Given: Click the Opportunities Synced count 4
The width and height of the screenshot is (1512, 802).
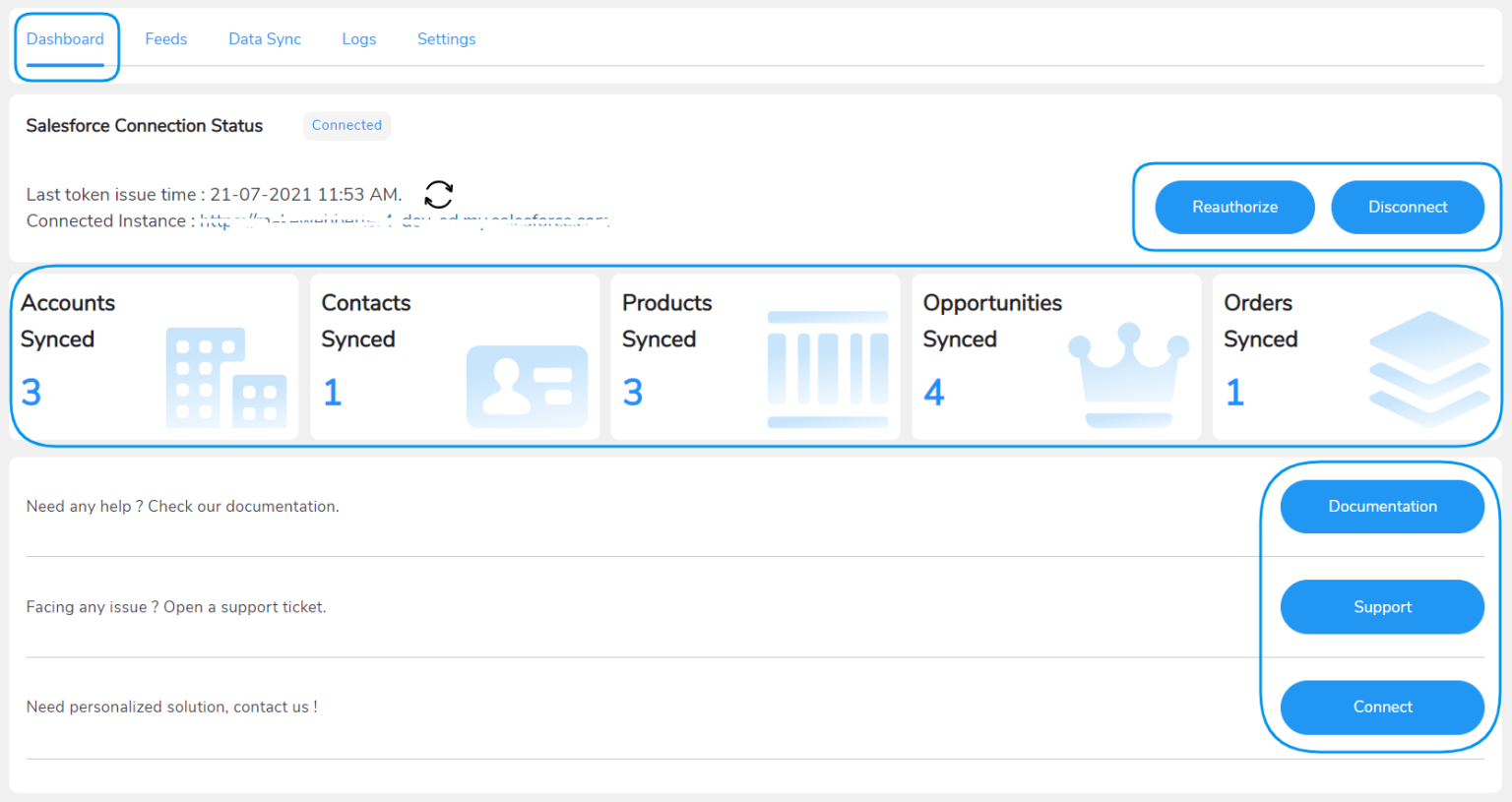Looking at the screenshot, I should pyautogui.click(x=934, y=393).
